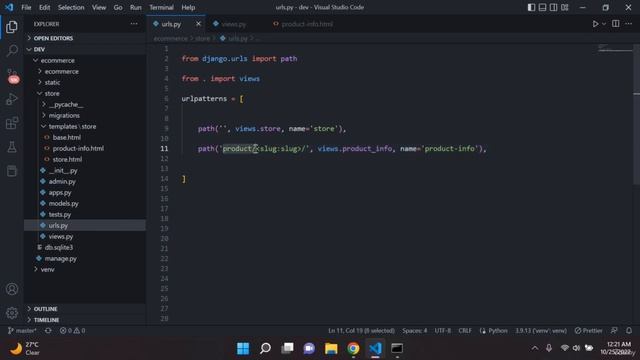Screen dimensions: 640x360
Task: Collapse the templates\store folder
Action: tap(85, 127)
